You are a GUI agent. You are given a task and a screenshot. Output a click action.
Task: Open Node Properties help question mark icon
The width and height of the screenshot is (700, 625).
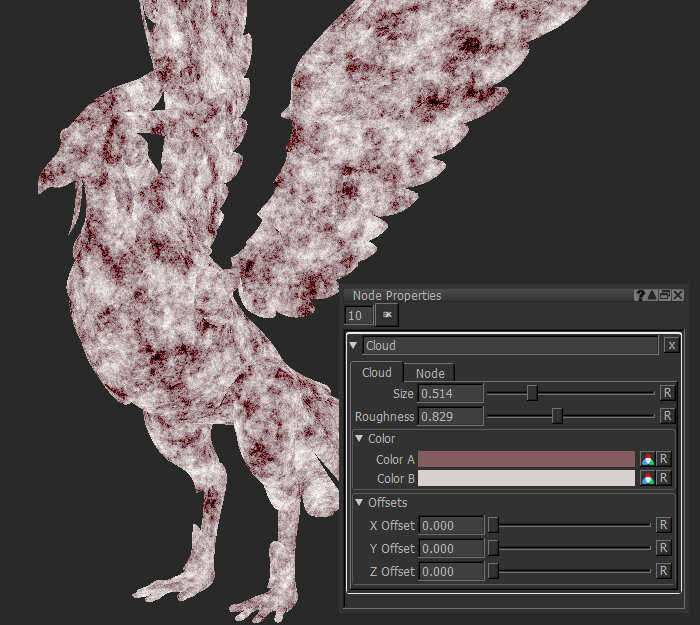click(x=640, y=295)
